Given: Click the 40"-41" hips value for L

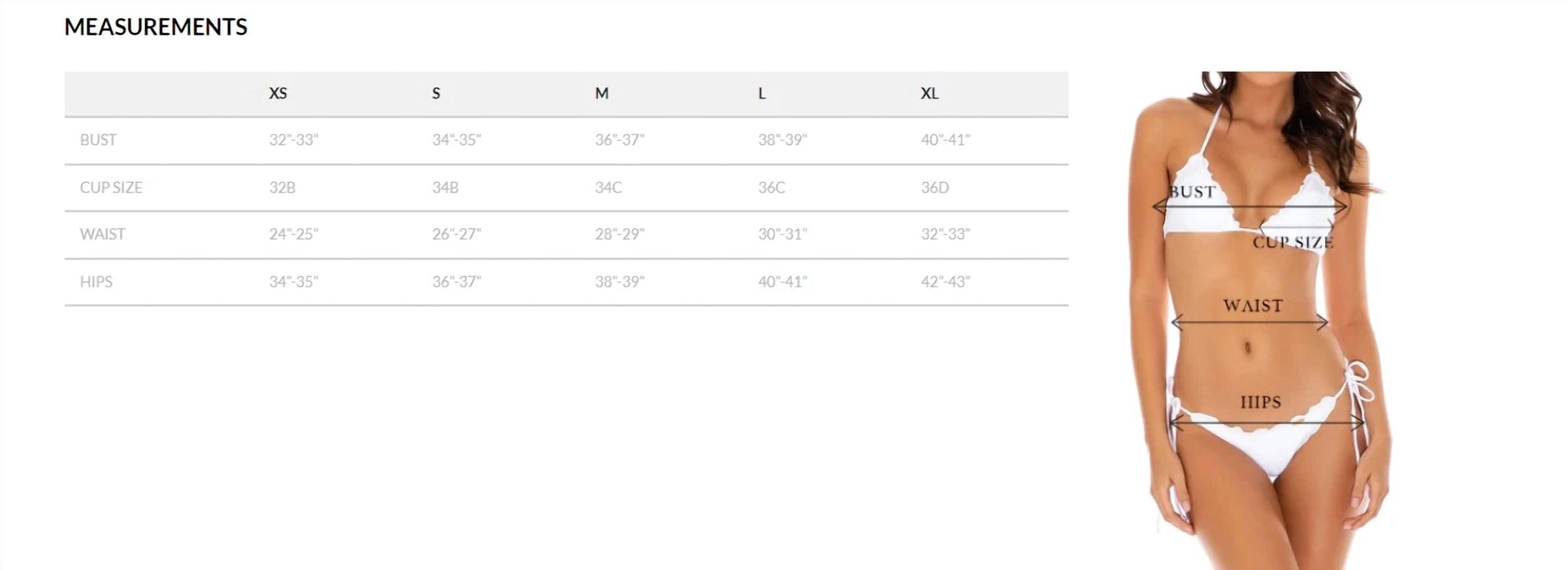Looking at the screenshot, I should click(783, 282).
